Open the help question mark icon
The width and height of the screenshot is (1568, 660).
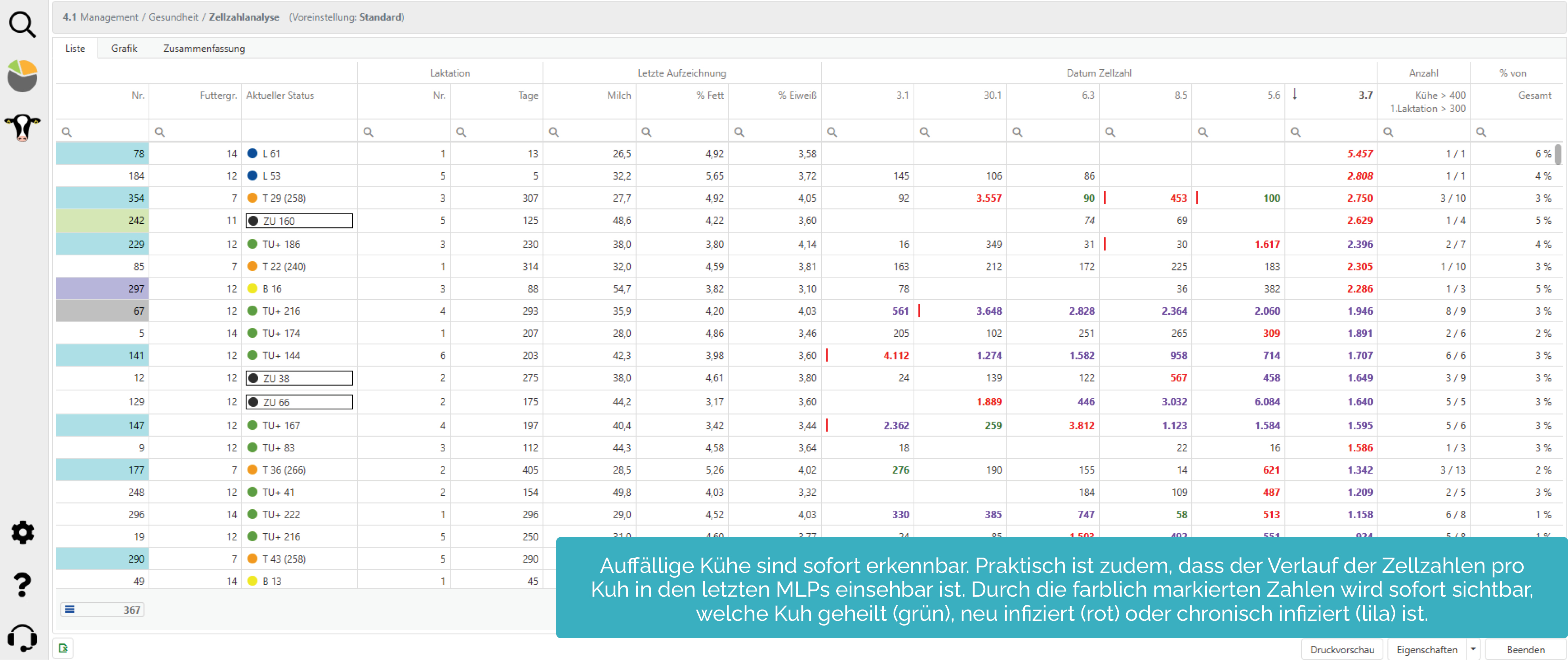pos(23,584)
